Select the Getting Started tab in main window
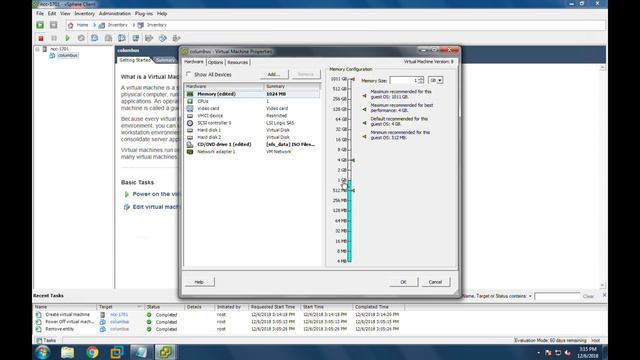Viewport: 640px width, 360px height. [135, 60]
